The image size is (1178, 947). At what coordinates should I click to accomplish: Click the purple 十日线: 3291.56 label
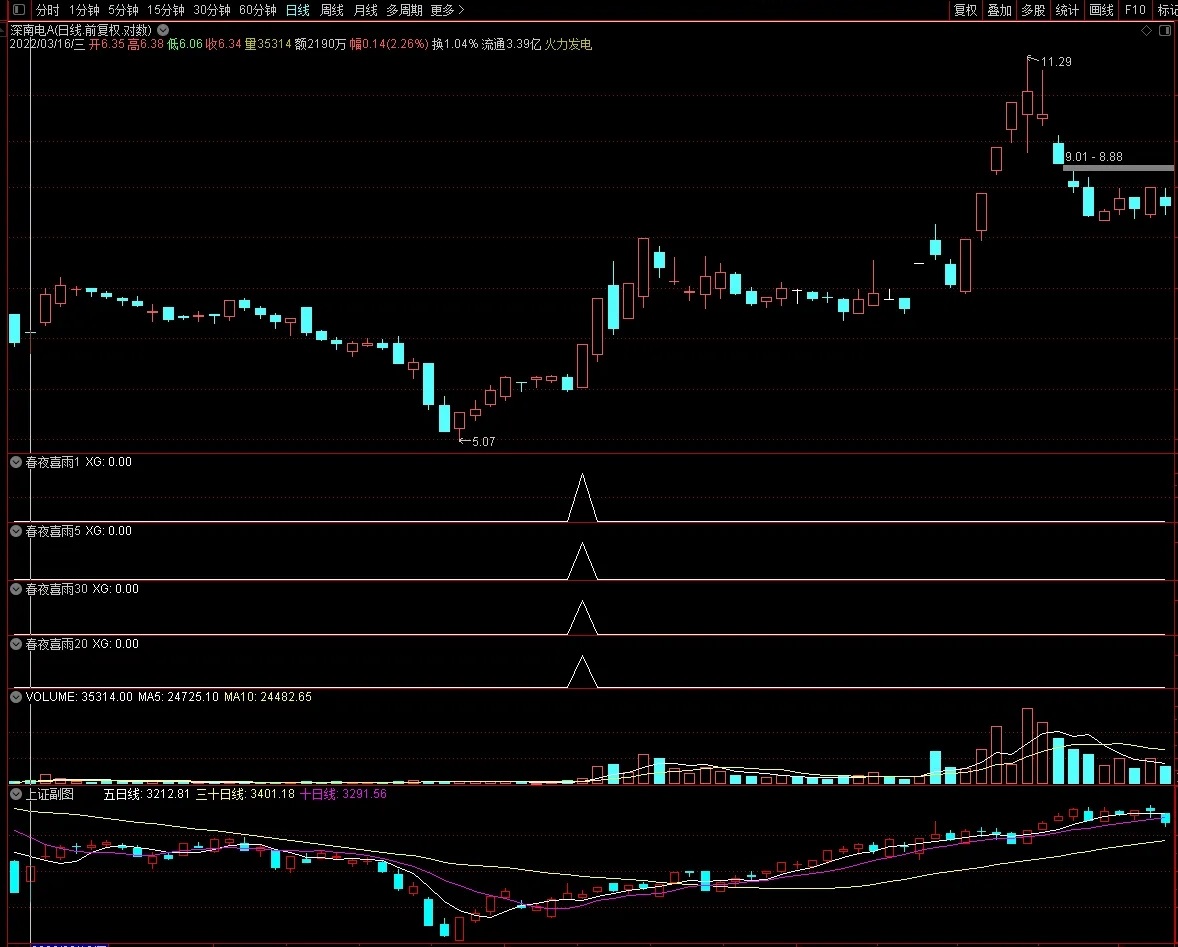point(343,794)
